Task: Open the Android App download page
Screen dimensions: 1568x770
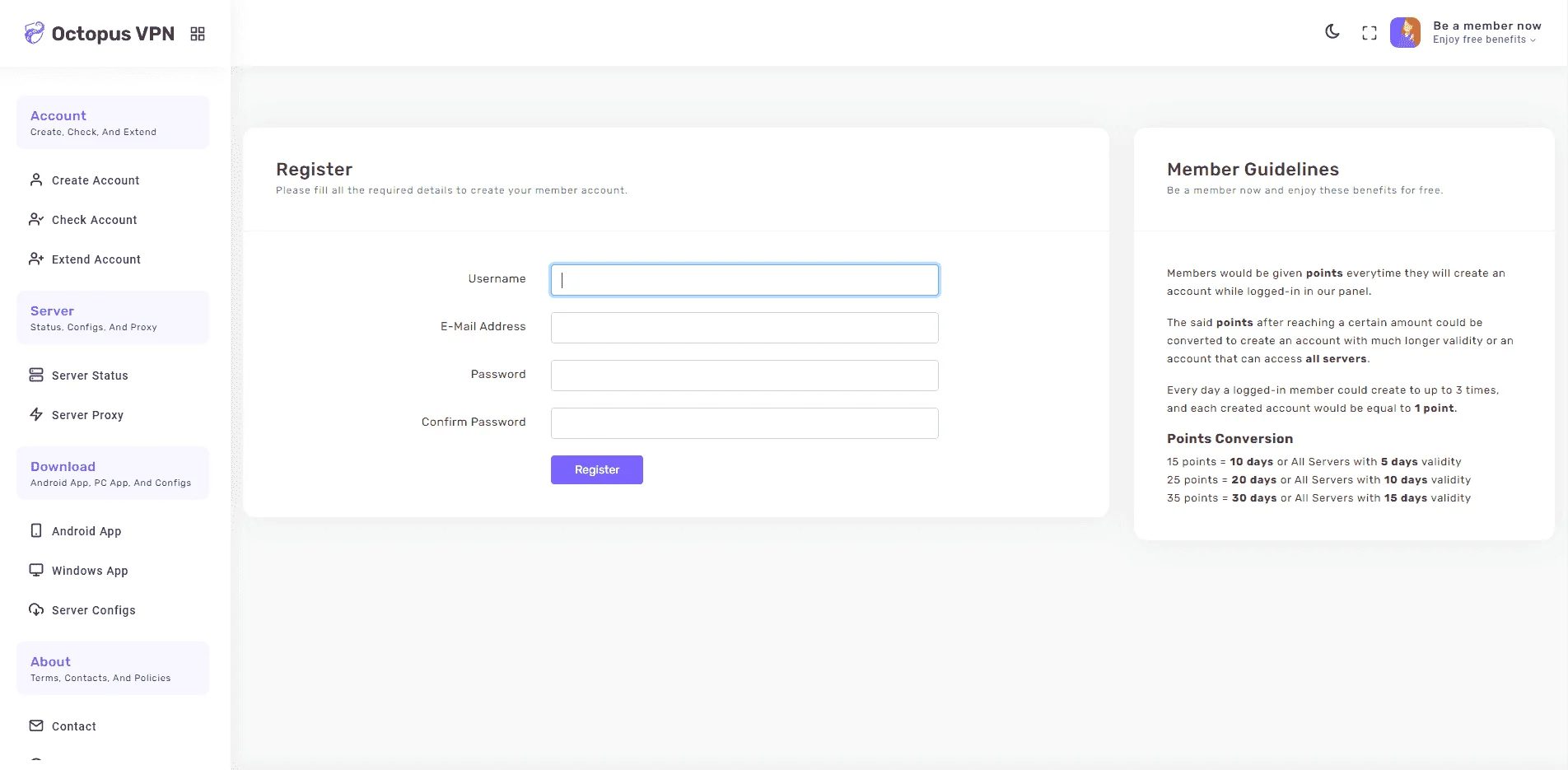Action: tap(86, 531)
